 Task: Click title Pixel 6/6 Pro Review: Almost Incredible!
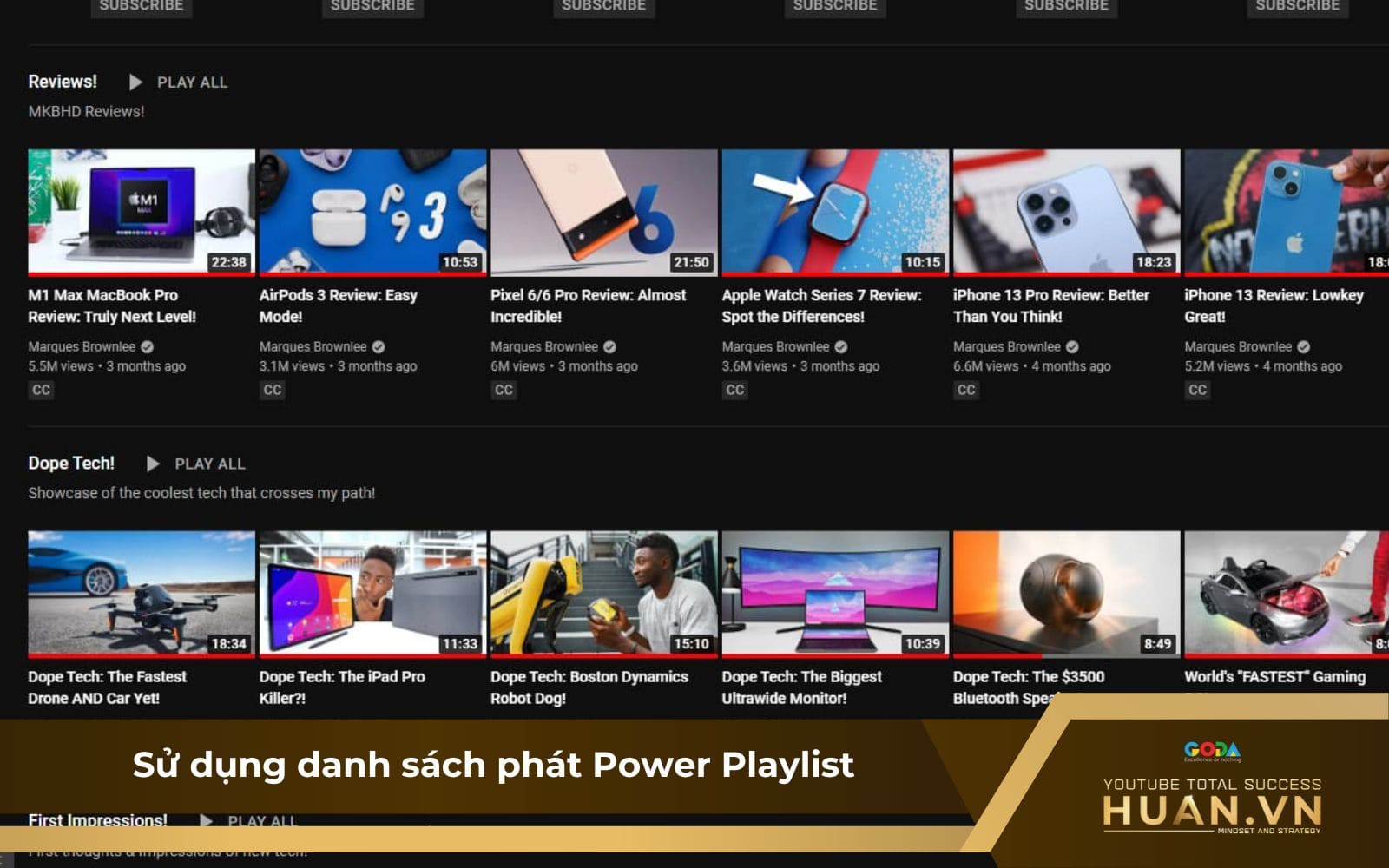[589, 306]
